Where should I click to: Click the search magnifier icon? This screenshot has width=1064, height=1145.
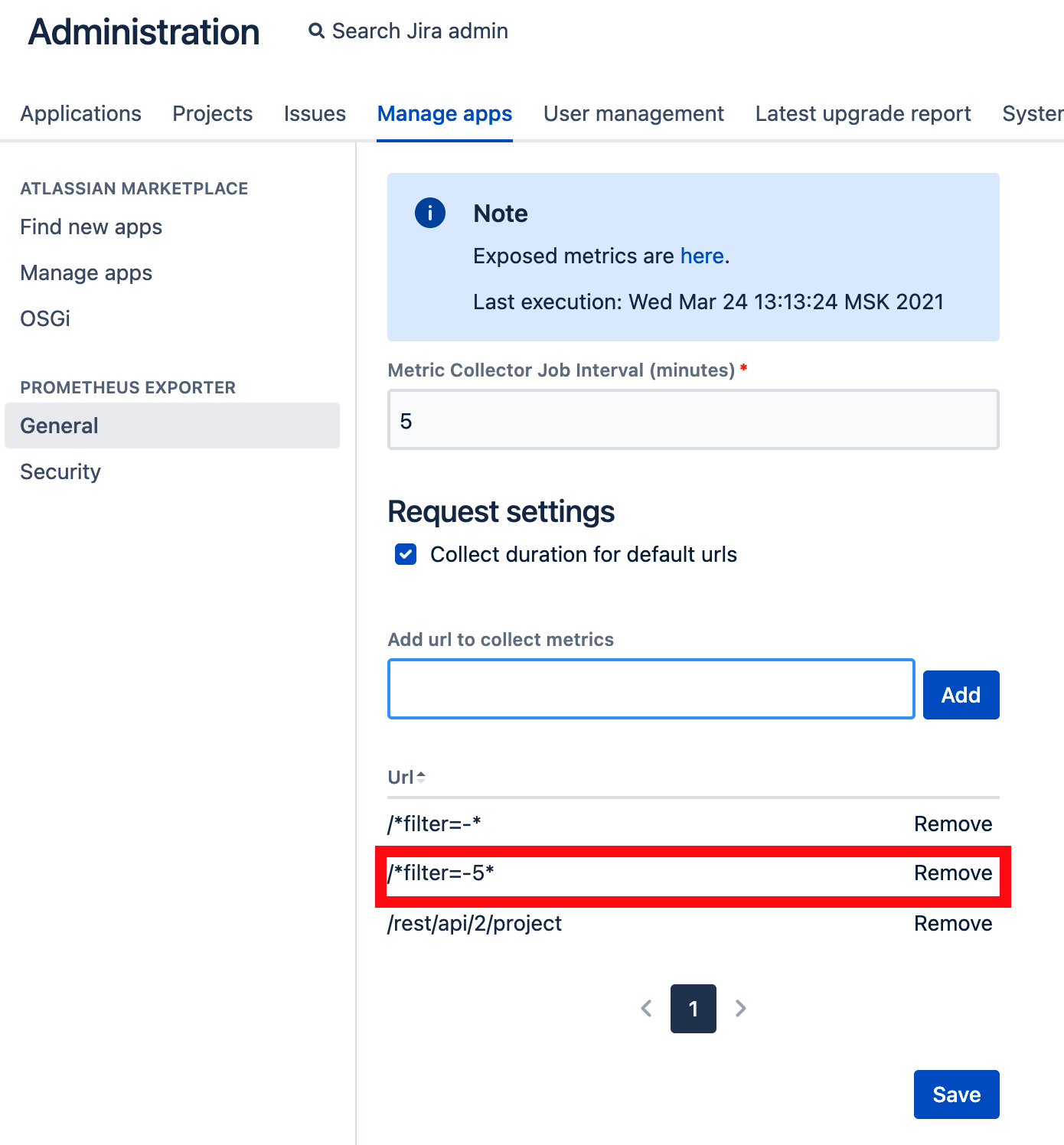316,31
